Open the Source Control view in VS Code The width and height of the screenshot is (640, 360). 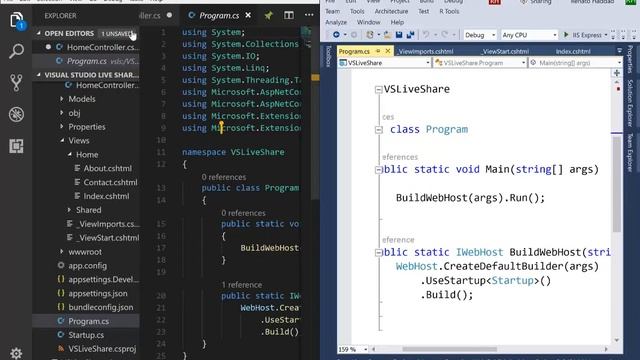coord(16,83)
